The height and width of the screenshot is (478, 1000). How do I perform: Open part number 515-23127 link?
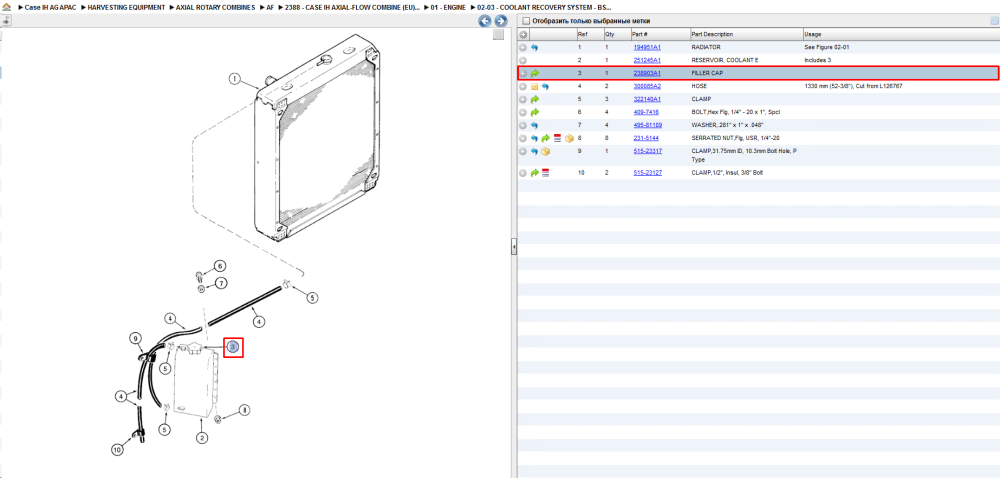[x=647, y=173]
